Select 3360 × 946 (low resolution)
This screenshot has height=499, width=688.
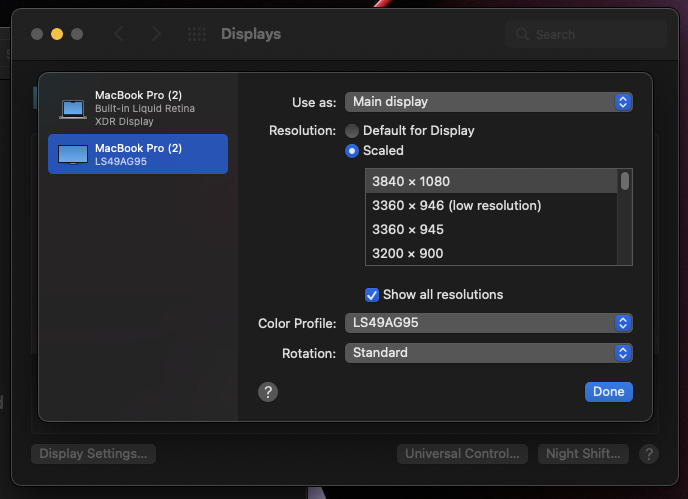point(491,205)
